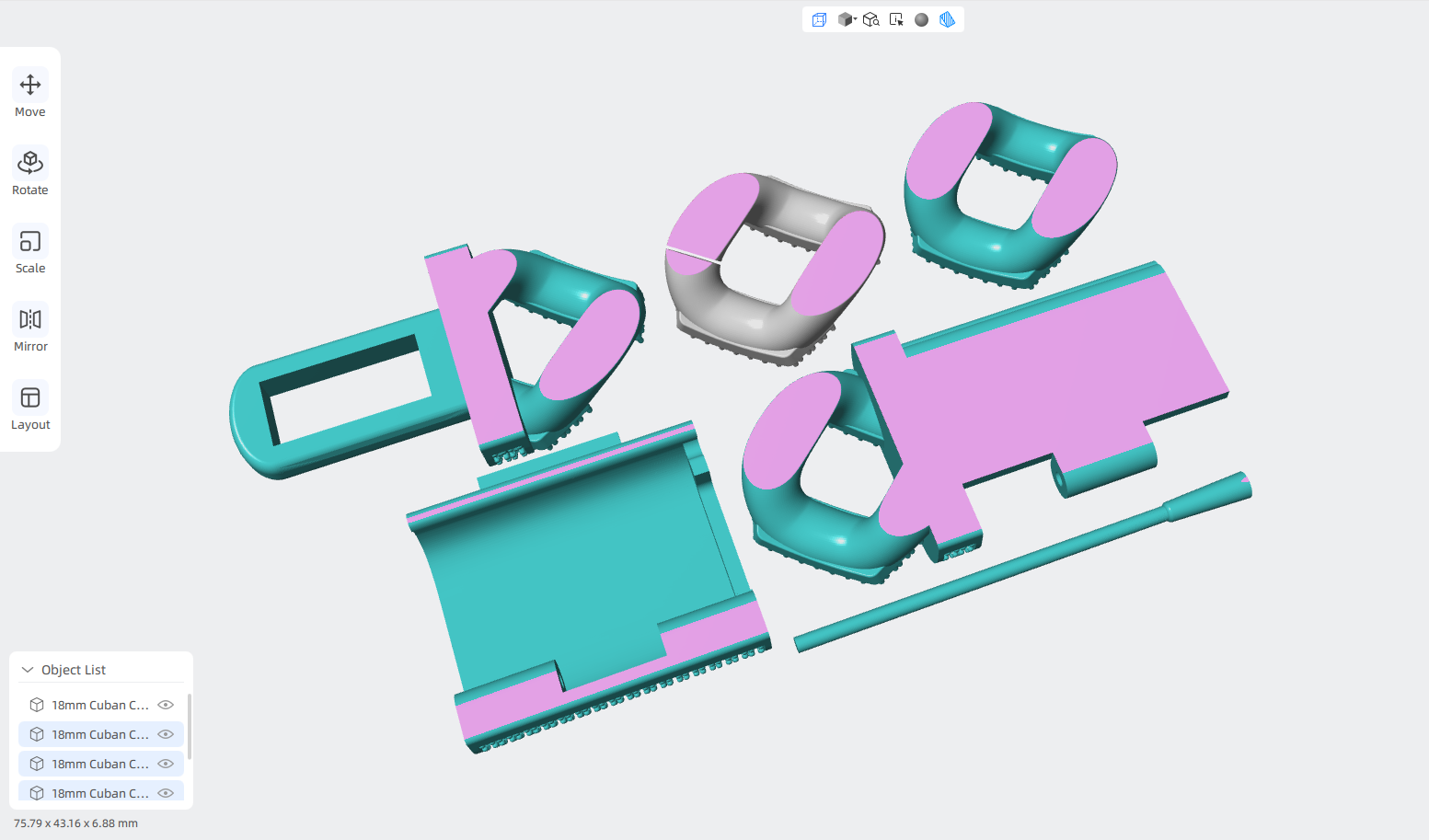Click the long thin pin rod model
This screenshot has height=840, width=1429.
pyautogui.click(x=1021, y=561)
